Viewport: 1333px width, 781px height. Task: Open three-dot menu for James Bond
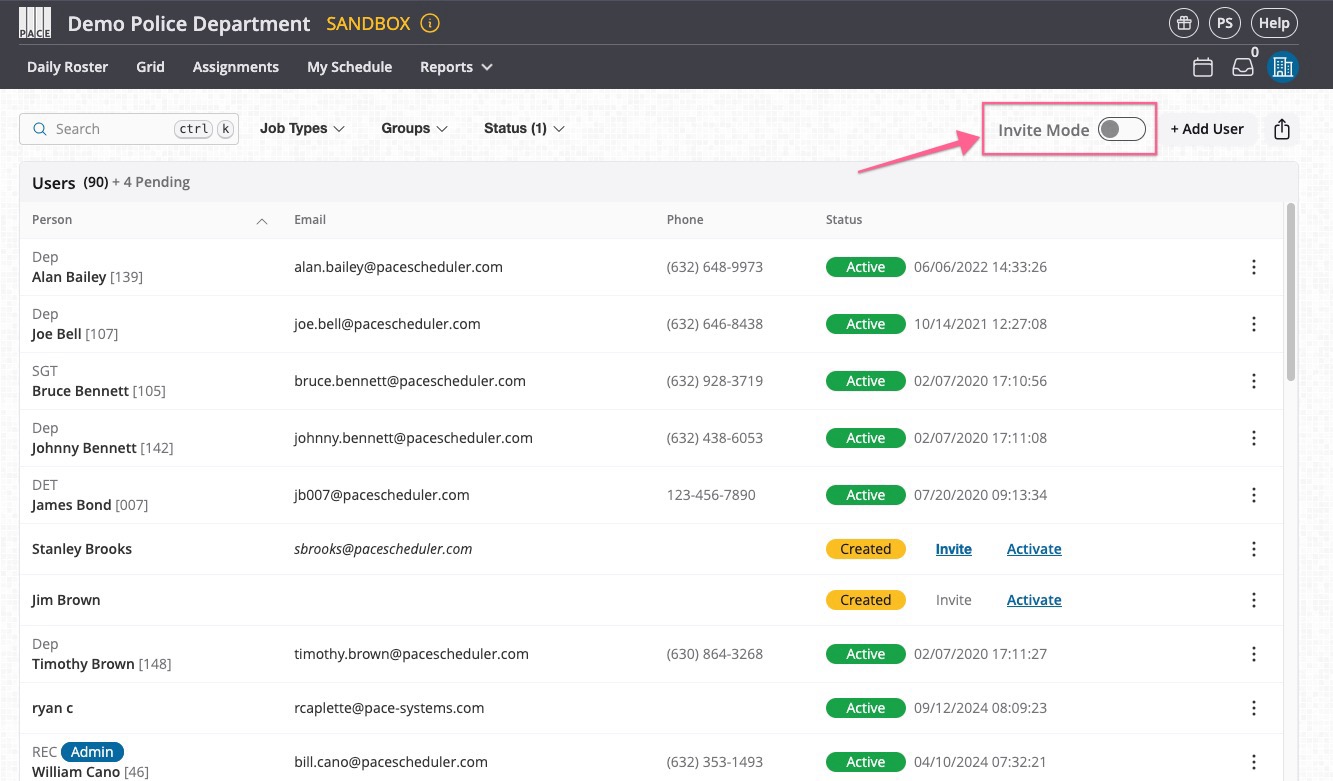click(1254, 495)
